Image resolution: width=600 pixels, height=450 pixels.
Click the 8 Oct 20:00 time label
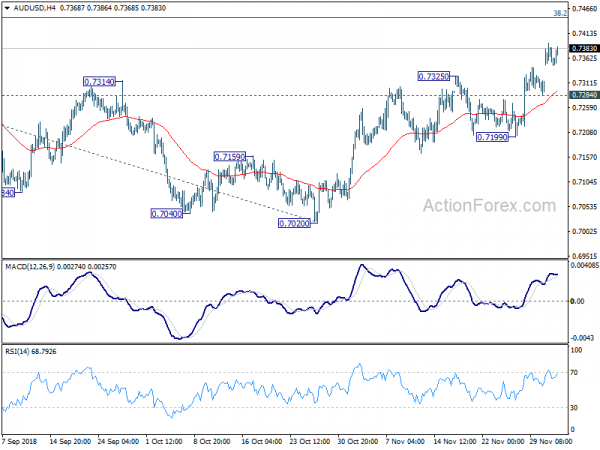[x=212, y=441]
